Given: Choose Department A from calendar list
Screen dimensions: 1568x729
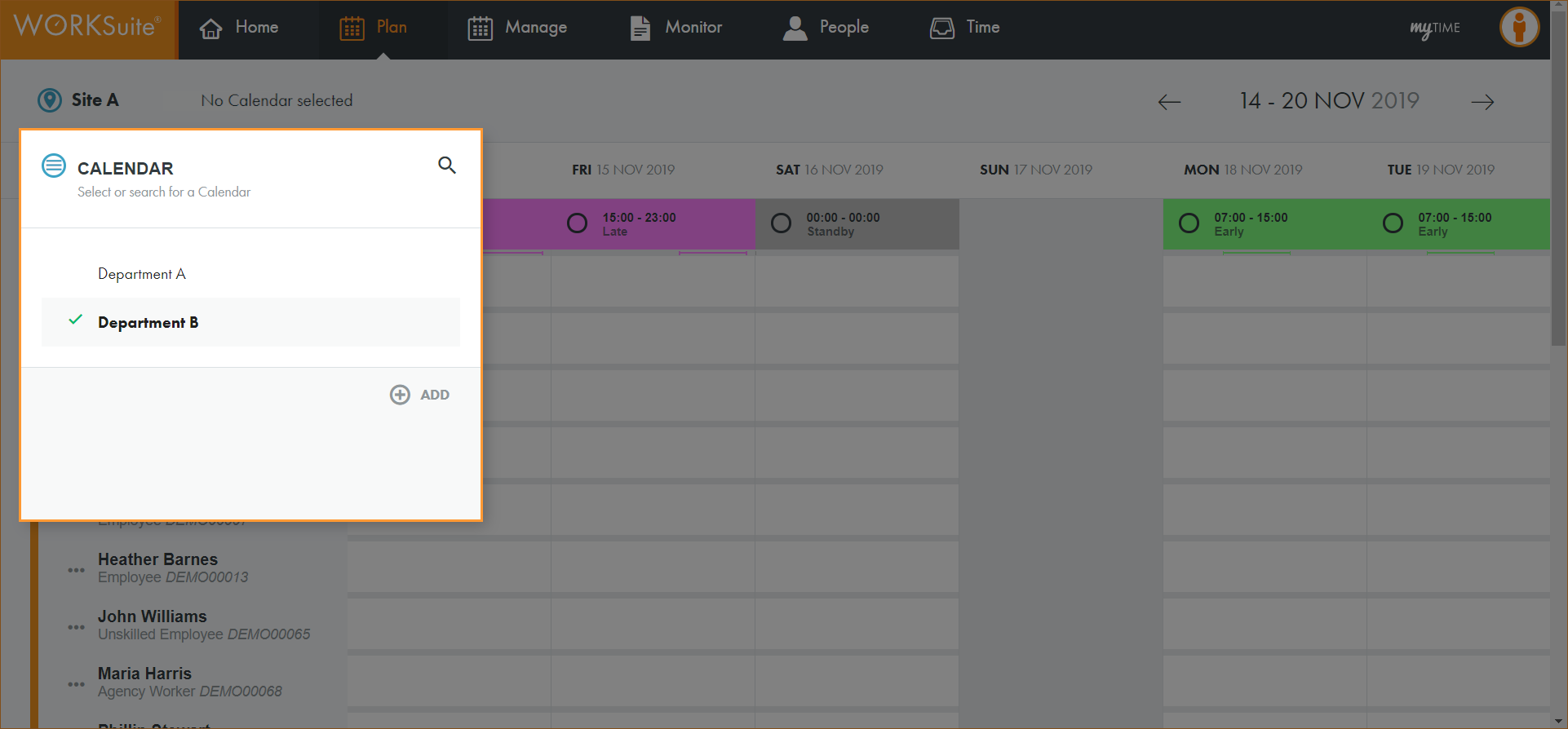Looking at the screenshot, I should click(x=142, y=274).
